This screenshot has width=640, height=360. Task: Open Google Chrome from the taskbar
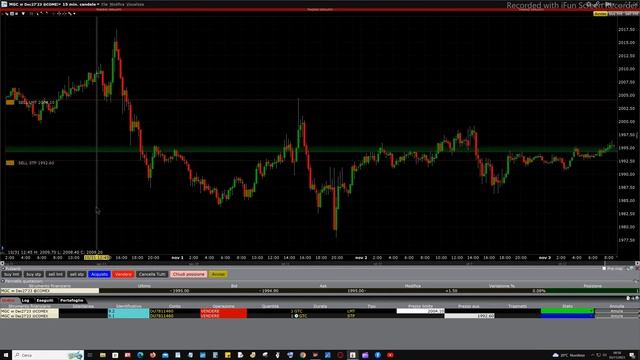303,355
